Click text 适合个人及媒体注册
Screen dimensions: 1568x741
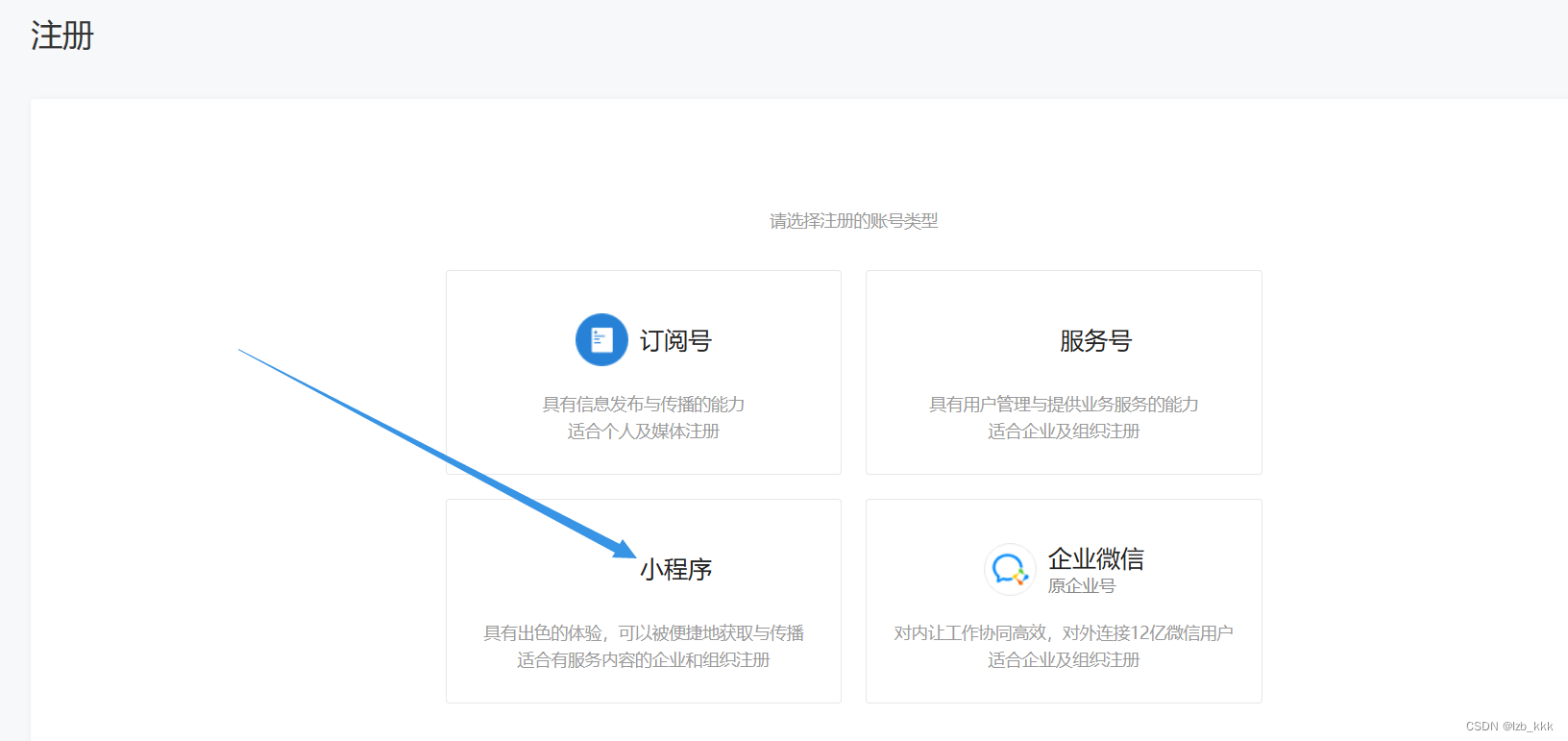click(x=644, y=432)
